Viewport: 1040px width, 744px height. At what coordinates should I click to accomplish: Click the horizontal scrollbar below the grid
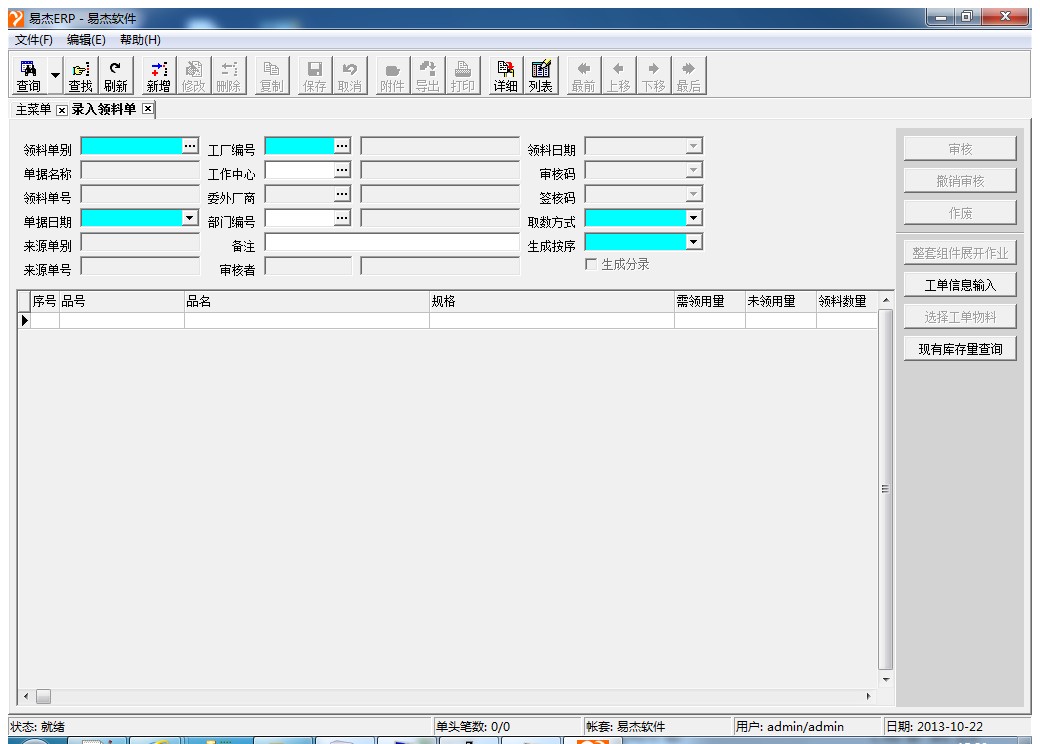click(x=450, y=696)
